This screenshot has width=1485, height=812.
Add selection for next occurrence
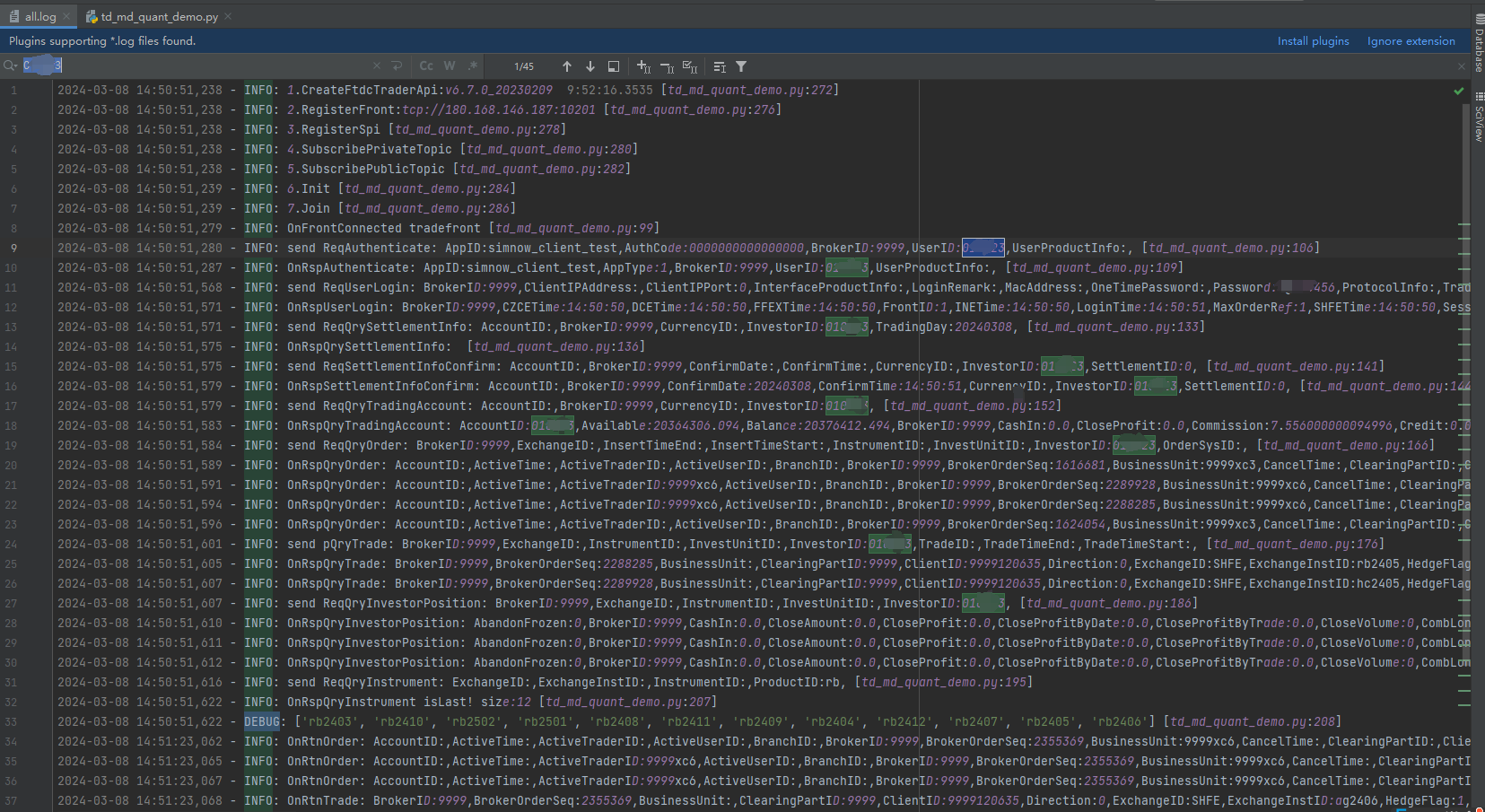pos(643,66)
